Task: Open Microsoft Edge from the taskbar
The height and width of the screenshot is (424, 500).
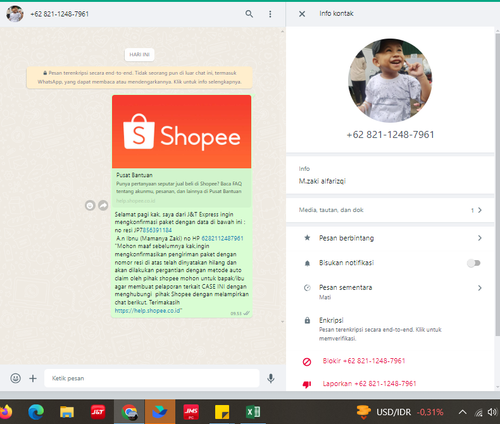Action: coord(36,412)
